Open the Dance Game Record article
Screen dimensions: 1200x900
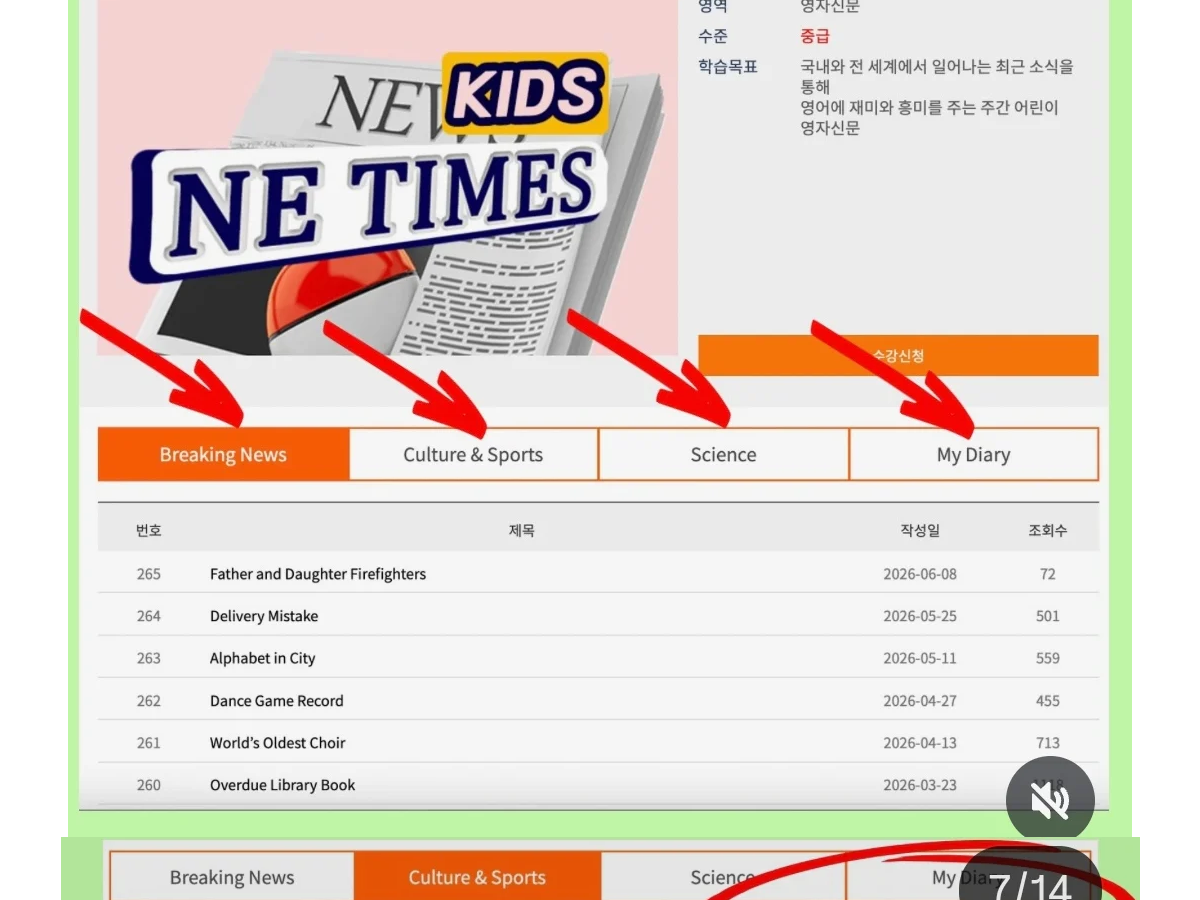click(276, 701)
